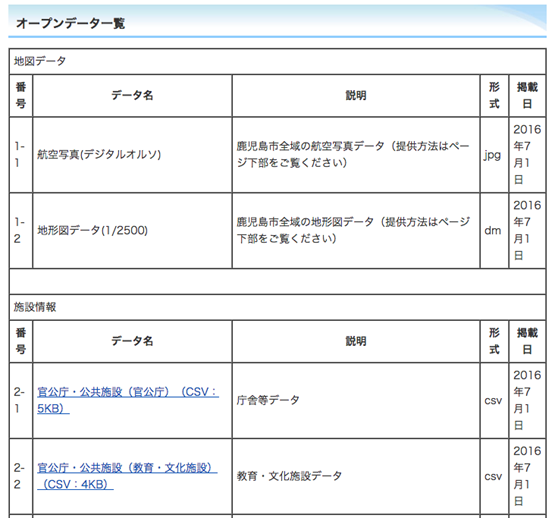This screenshot has height=518, width=555.
Task: Click the 庁舎等データ description cell
Action: (x=356, y=400)
